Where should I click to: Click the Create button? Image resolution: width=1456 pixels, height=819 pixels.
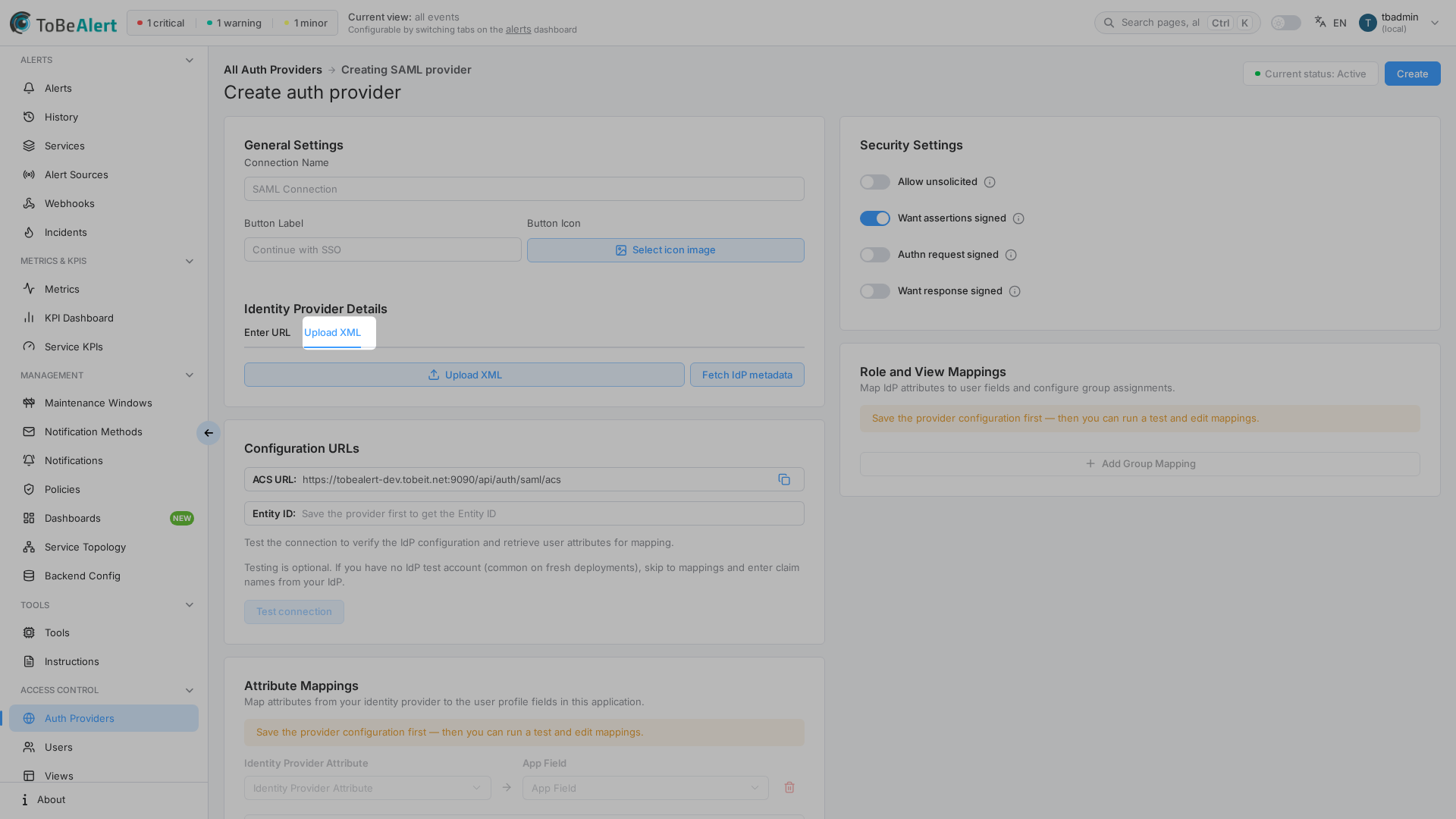click(1412, 74)
